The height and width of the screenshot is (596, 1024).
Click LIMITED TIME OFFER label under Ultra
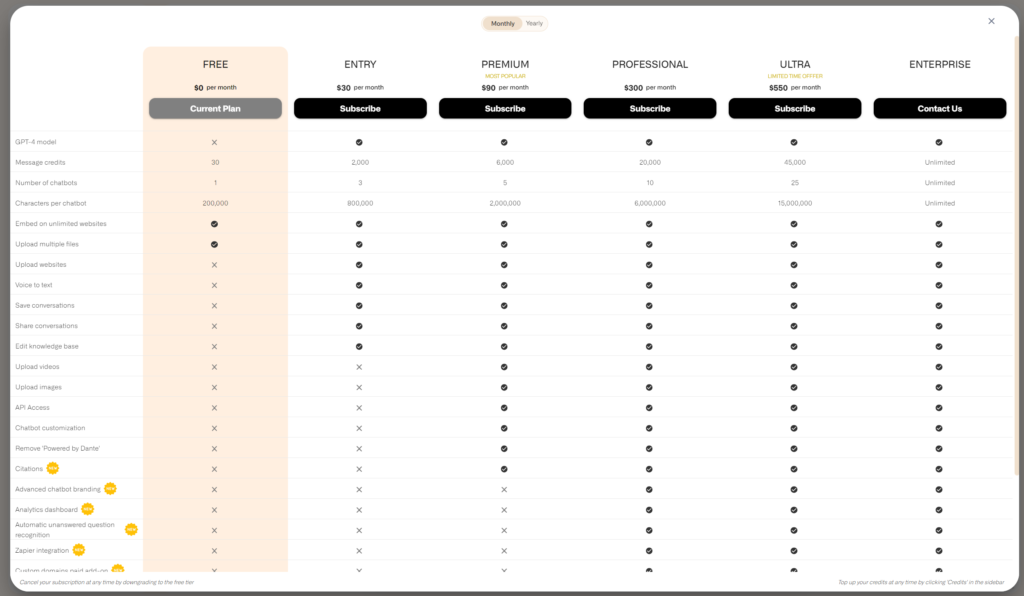pos(795,76)
